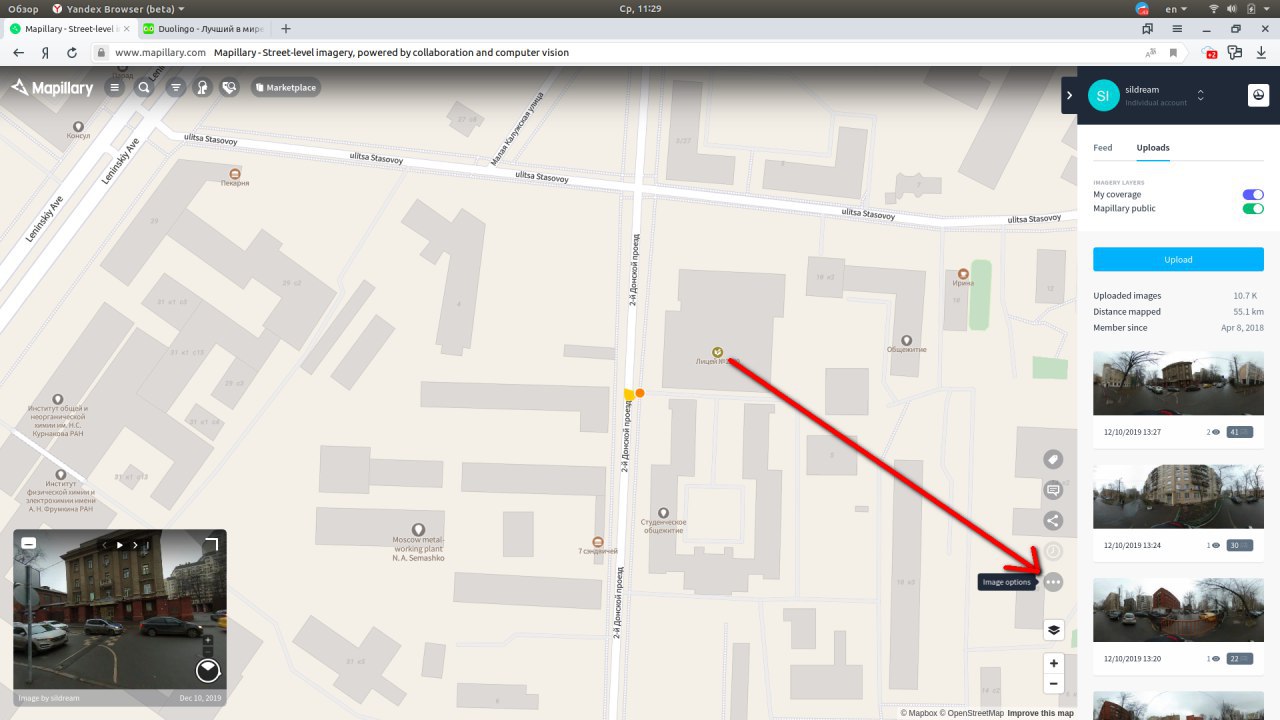Click the tag icon on right toolbar

(x=1053, y=459)
